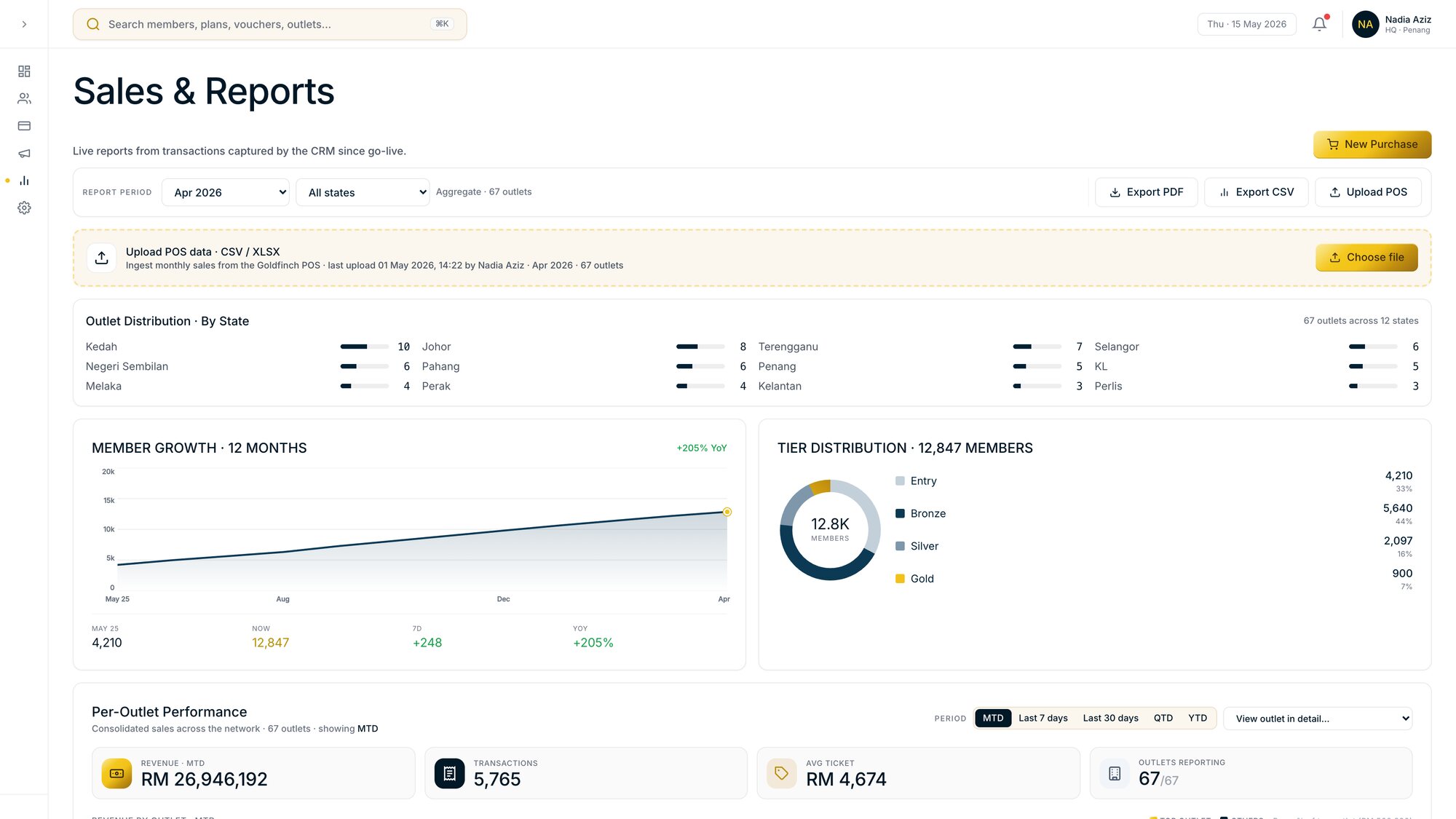Click the upload icon in POS data banner
This screenshot has width=1456, height=819.
click(102, 258)
